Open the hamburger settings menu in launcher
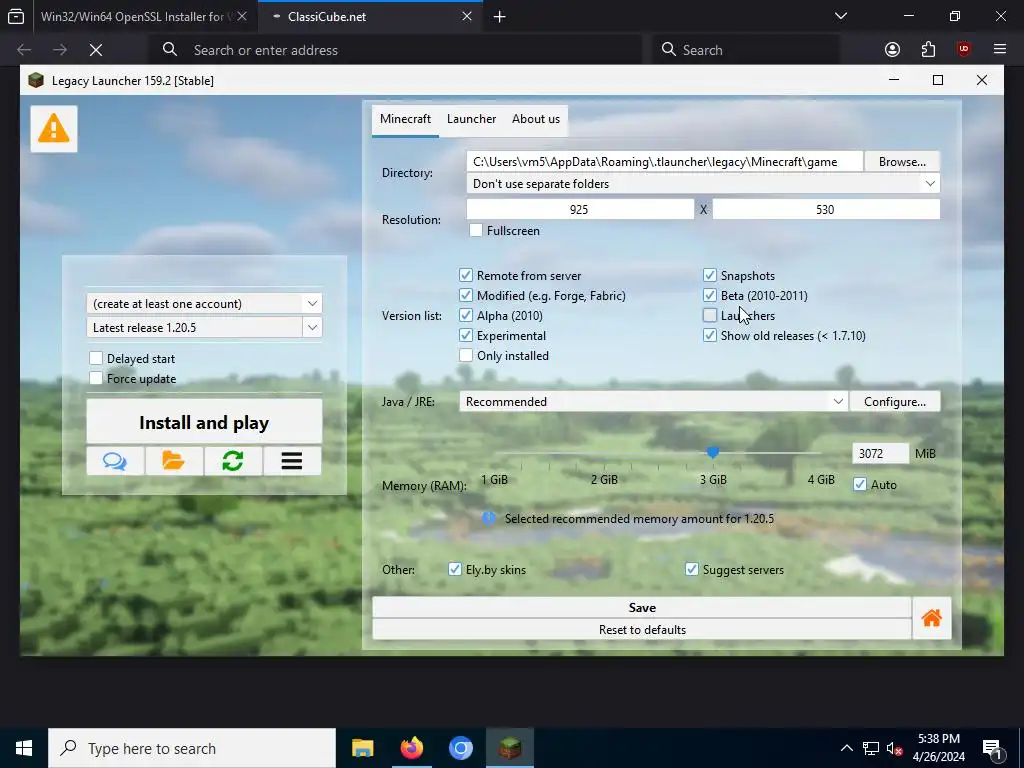The image size is (1024, 768). [x=292, y=461]
